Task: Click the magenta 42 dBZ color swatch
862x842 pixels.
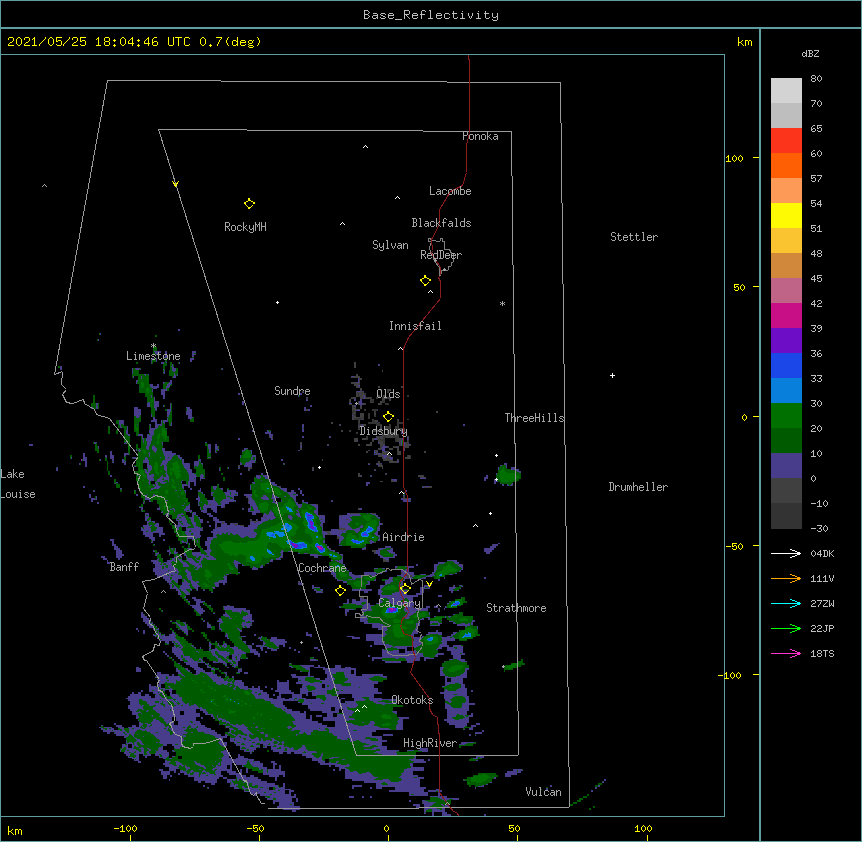Action: click(x=786, y=315)
